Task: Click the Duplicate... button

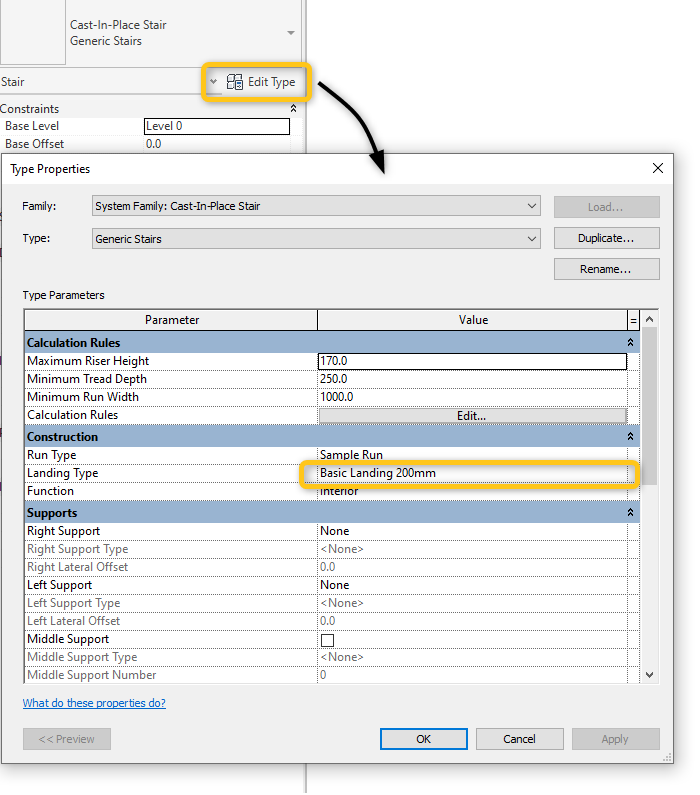Action: [606, 238]
